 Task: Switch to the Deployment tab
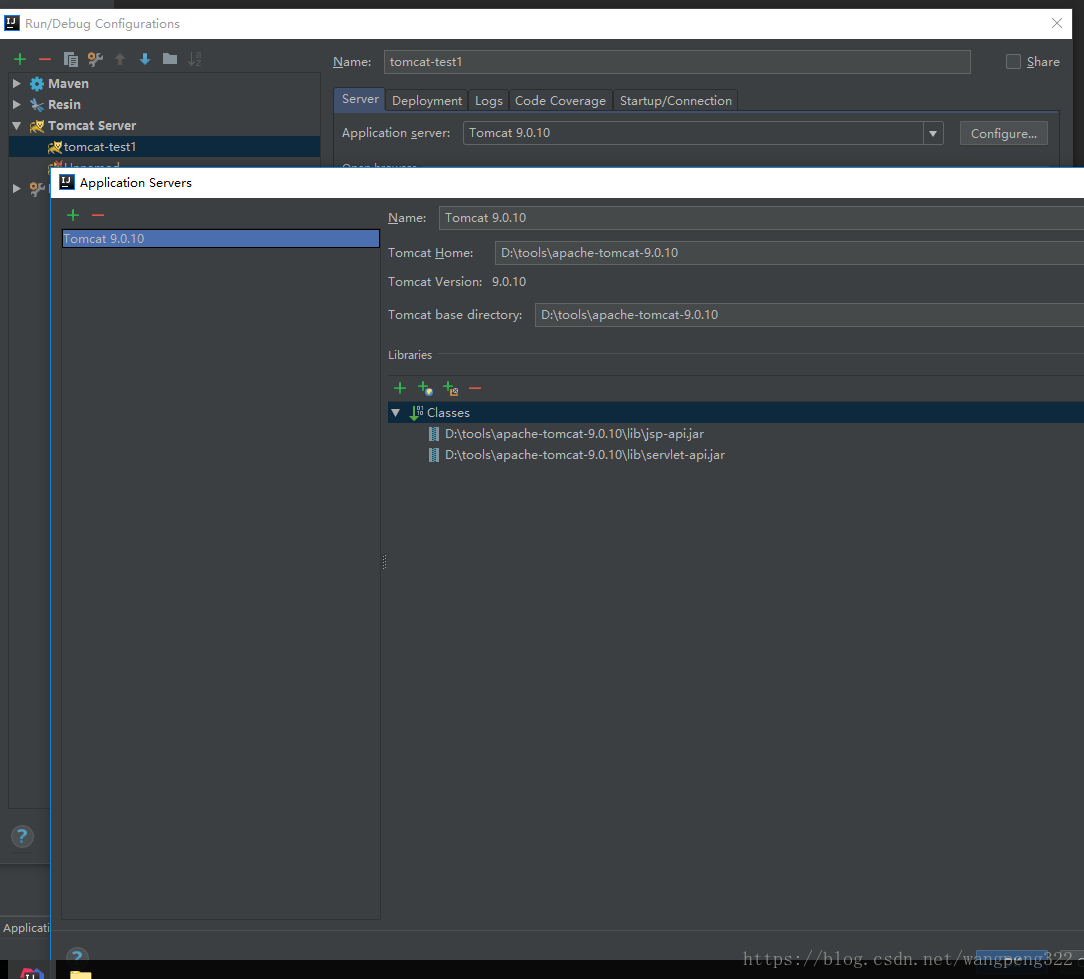(x=427, y=101)
